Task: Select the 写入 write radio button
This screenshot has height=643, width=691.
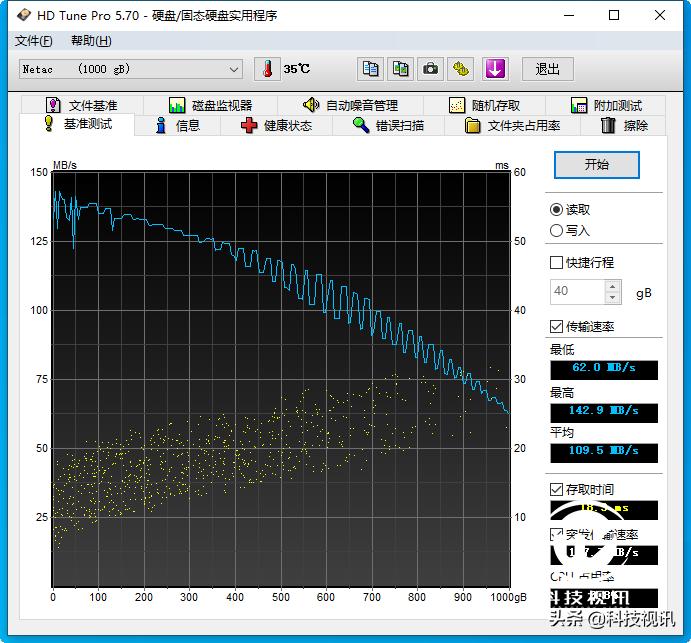Action: click(x=557, y=230)
